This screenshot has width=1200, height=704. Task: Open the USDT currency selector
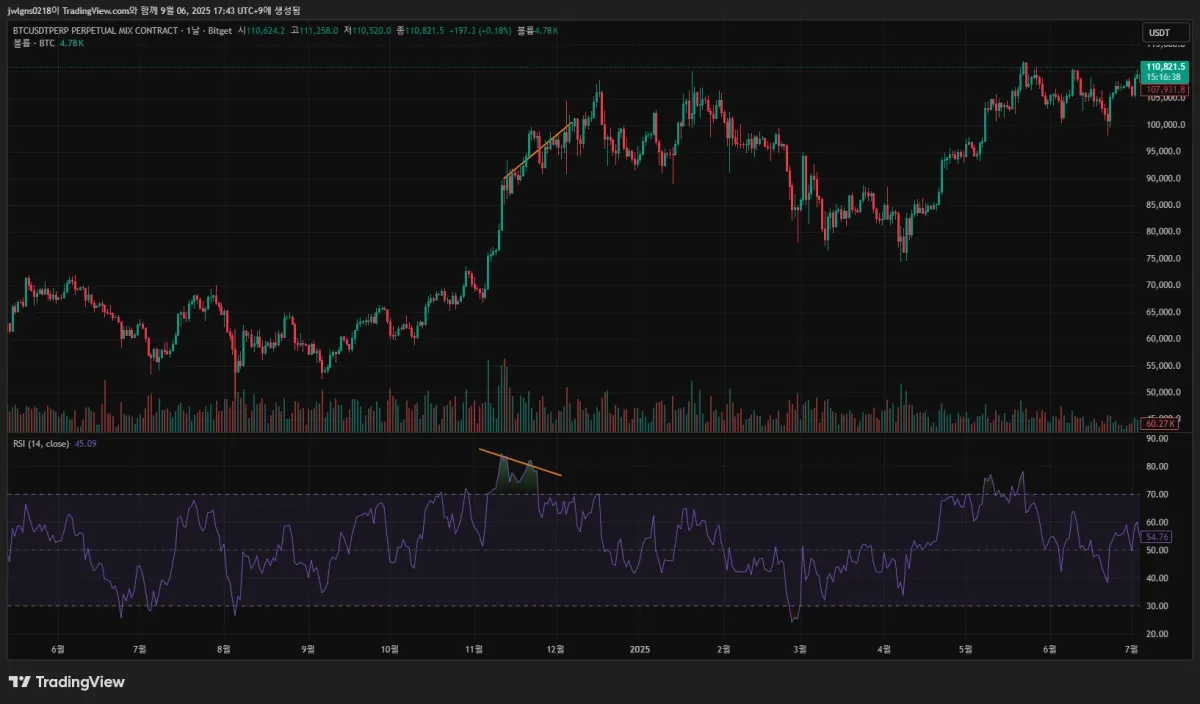(x=1158, y=33)
